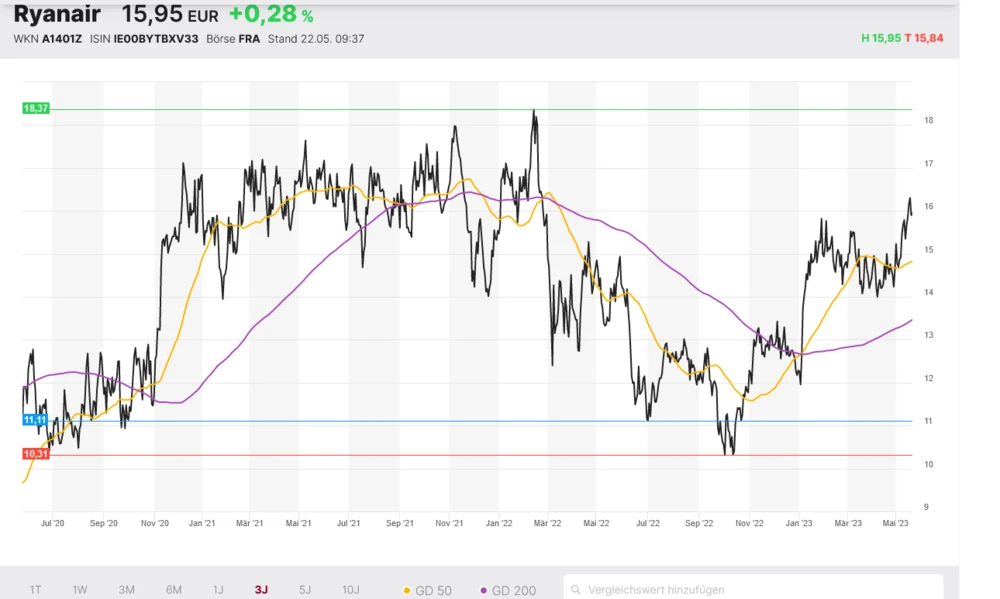Show the 5J time range

pyautogui.click(x=305, y=590)
